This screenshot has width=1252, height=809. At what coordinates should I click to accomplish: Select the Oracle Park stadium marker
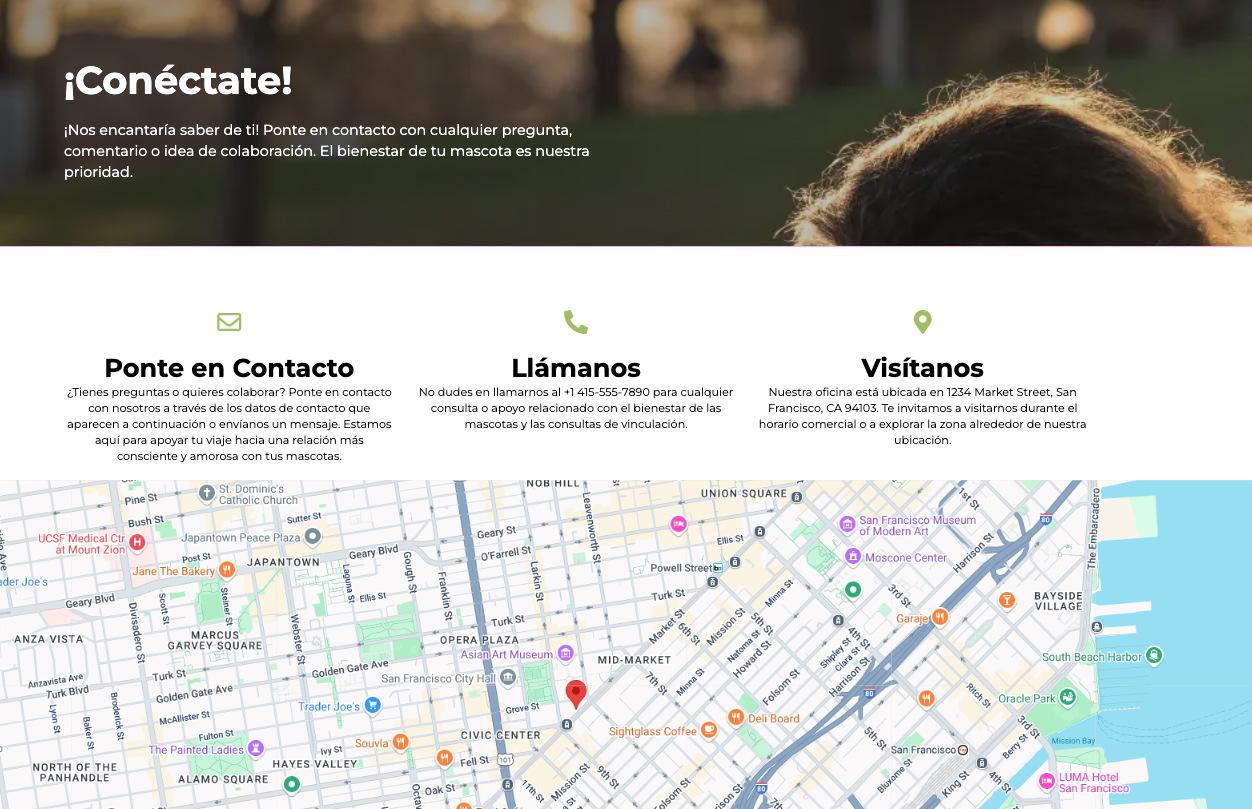pos(1067,698)
